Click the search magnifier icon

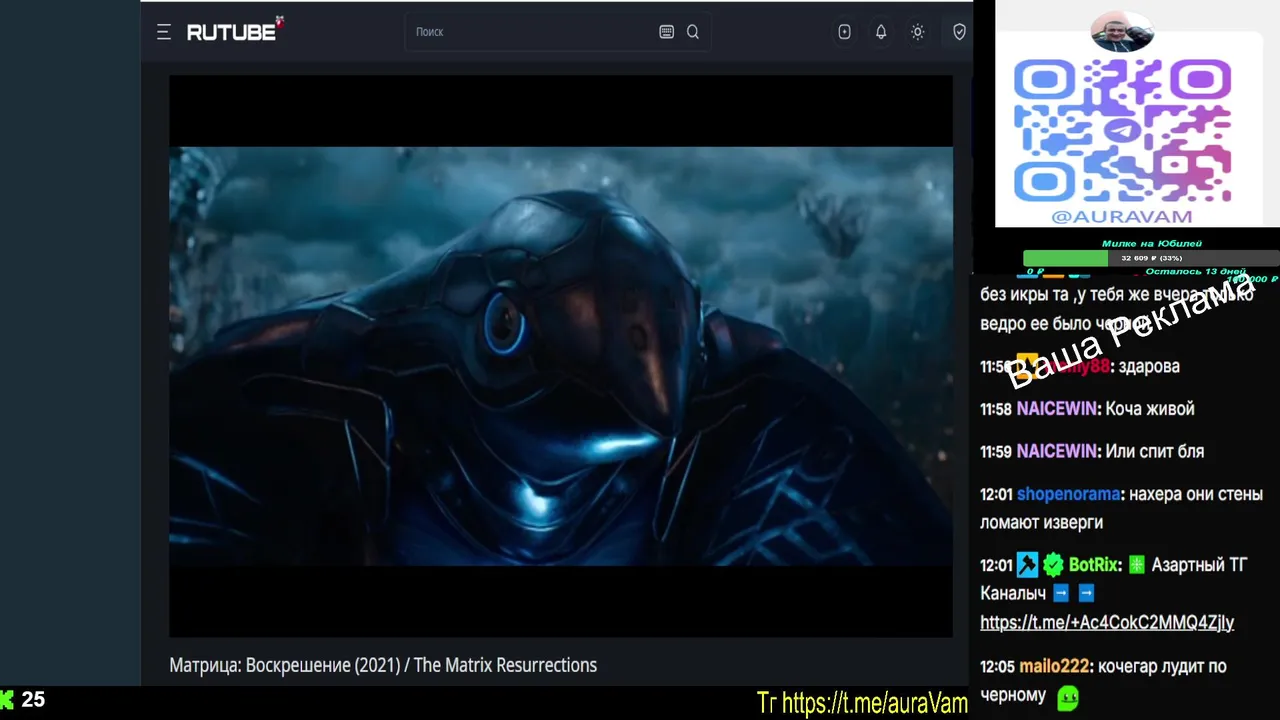coord(693,32)
